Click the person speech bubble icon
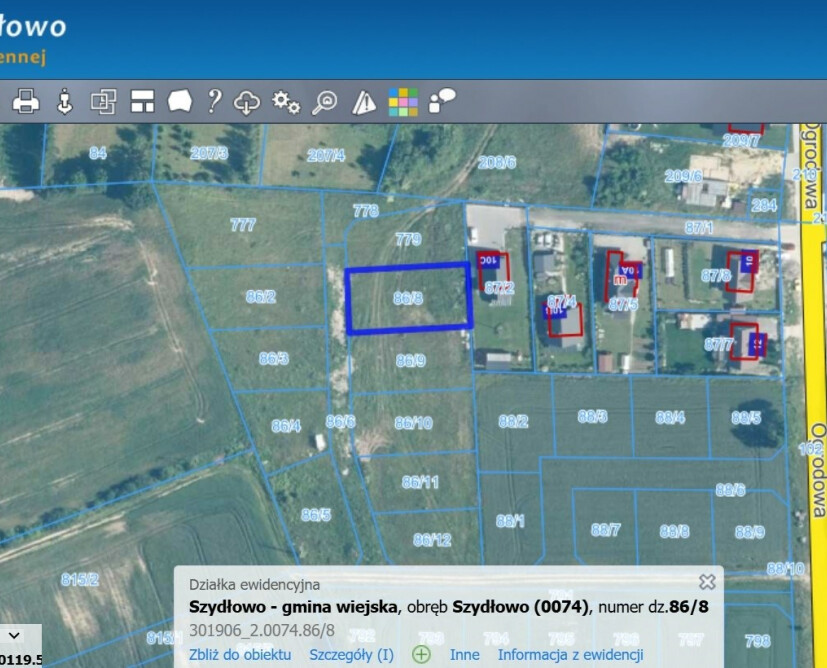827x668 pixels. click(x=442, y=100)
